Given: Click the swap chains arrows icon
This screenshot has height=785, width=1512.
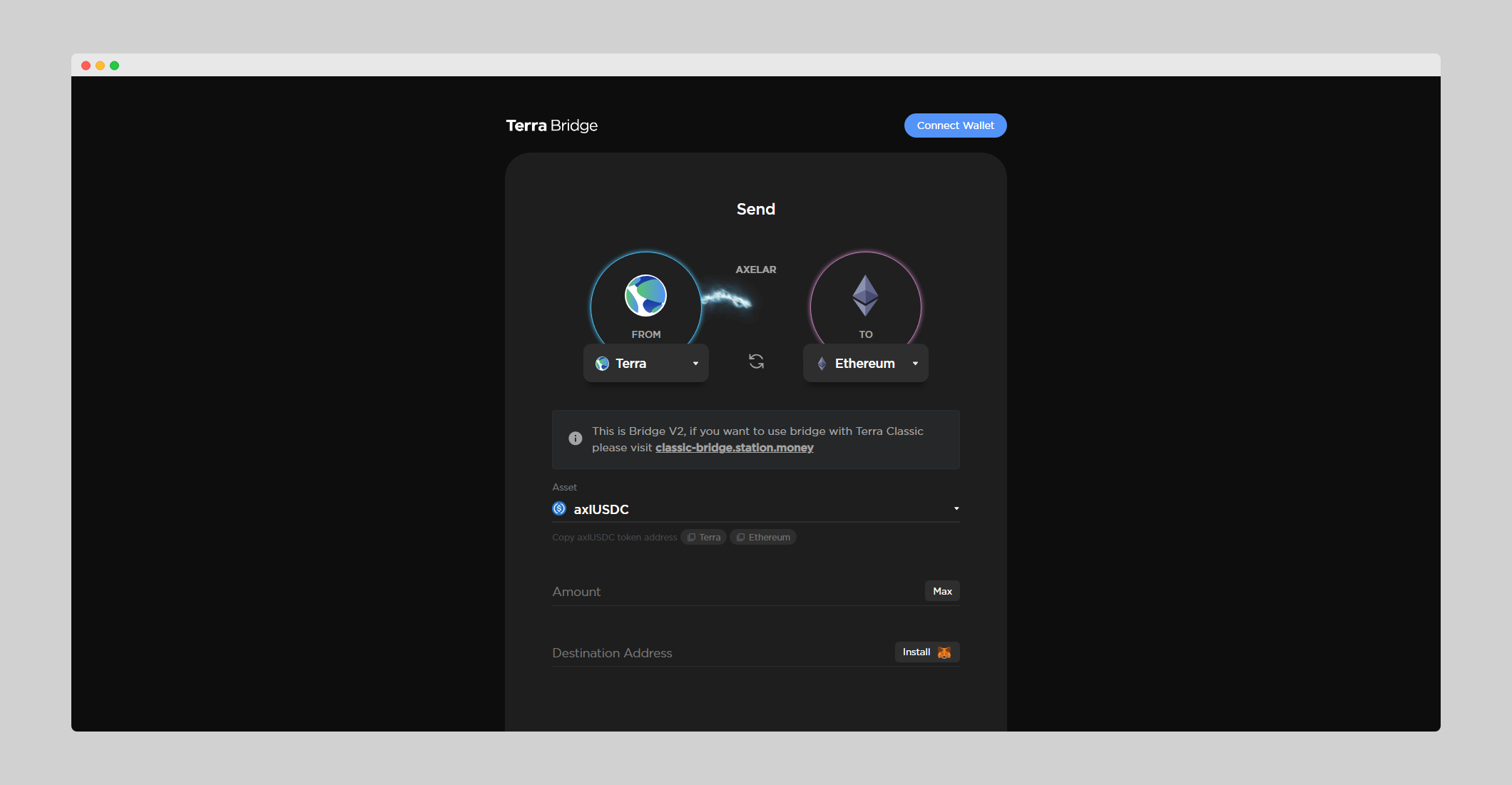Looking at the screenshot, I should pyautogui.click(x=756, y=361).
